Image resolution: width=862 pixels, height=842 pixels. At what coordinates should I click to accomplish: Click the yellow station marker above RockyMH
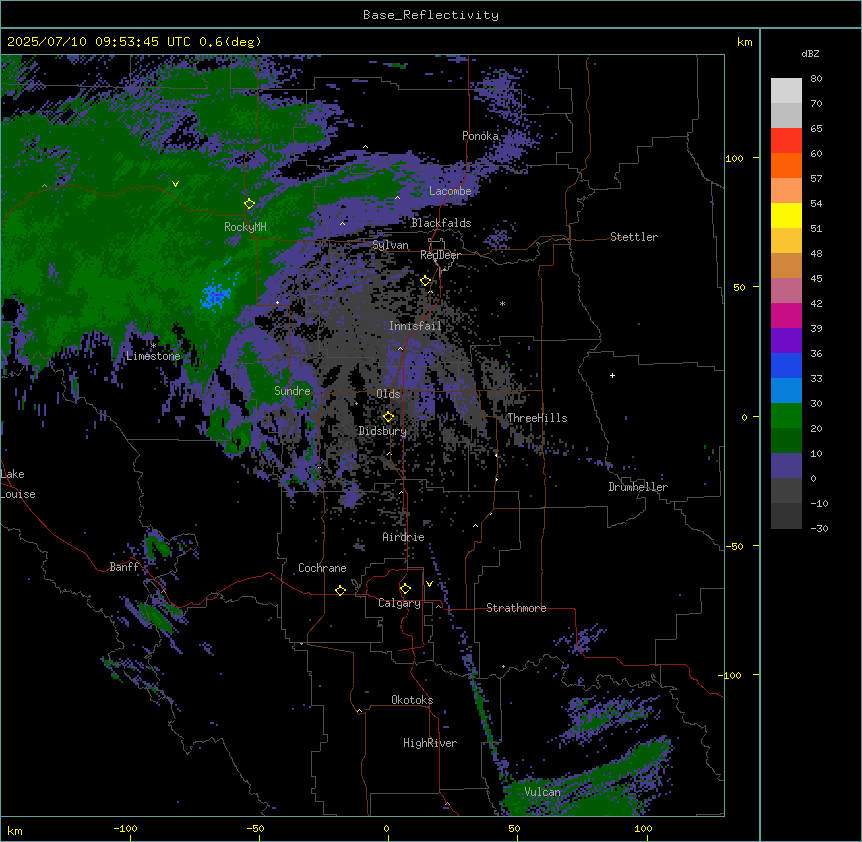(x=250, y=203)
